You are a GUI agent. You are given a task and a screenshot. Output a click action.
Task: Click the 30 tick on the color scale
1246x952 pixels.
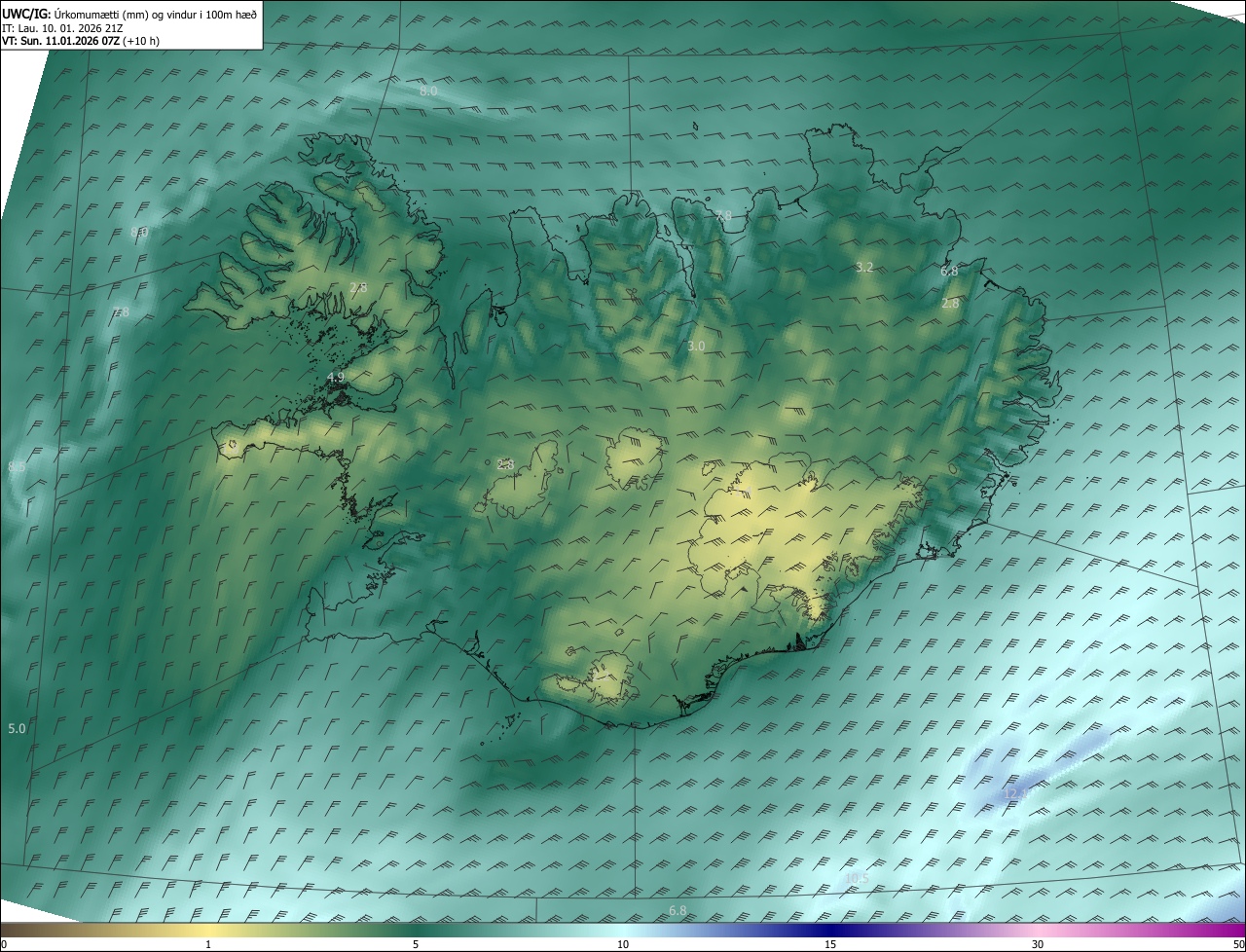click(x=1038, y=944)
